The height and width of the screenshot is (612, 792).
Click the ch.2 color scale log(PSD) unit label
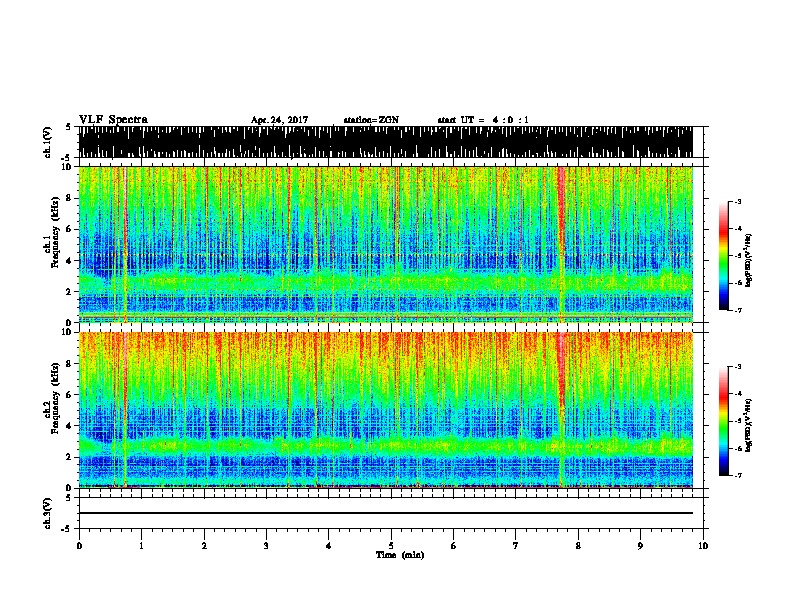pos(749,425)
